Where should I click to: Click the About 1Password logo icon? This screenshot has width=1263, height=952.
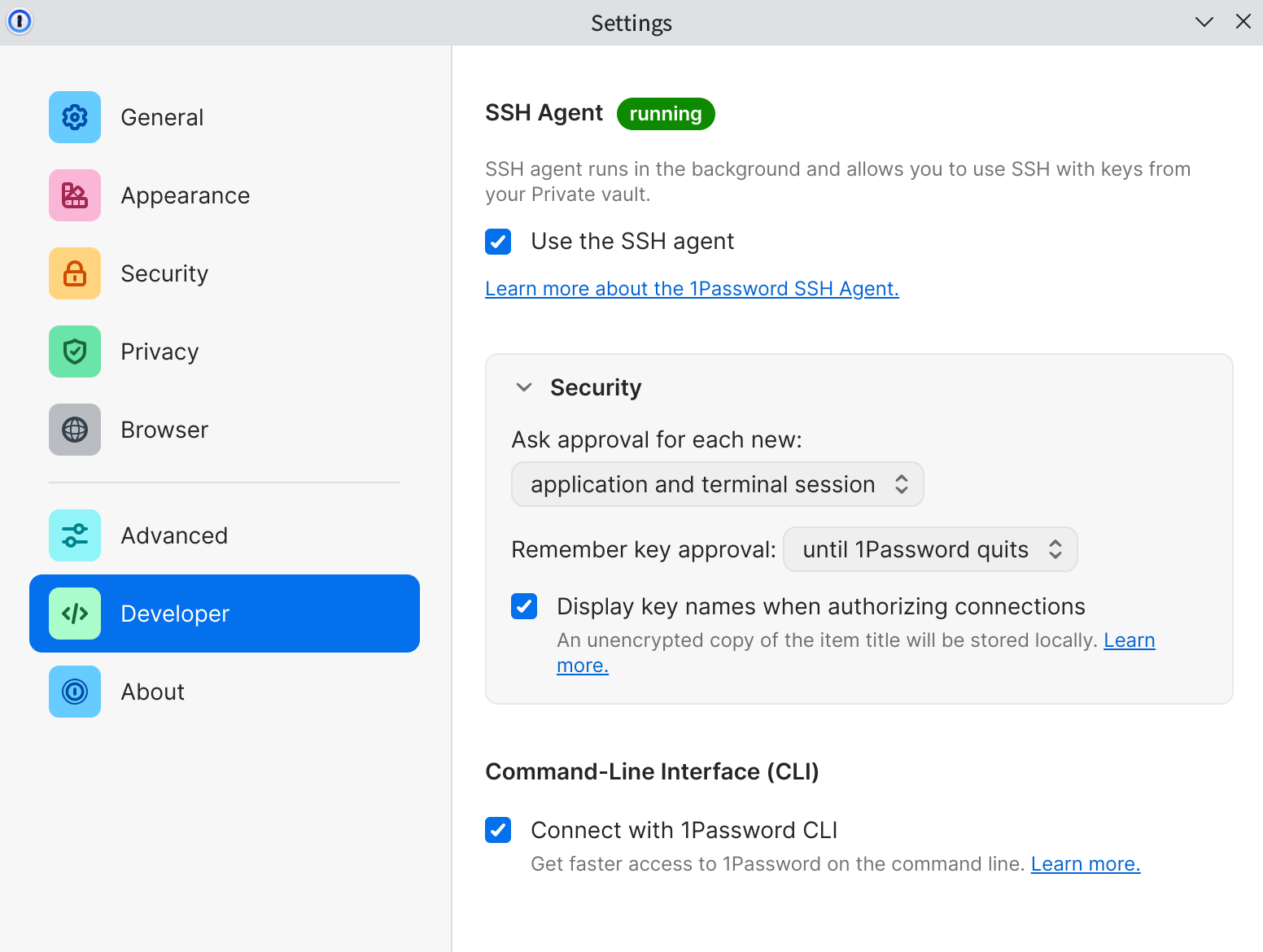75,692
